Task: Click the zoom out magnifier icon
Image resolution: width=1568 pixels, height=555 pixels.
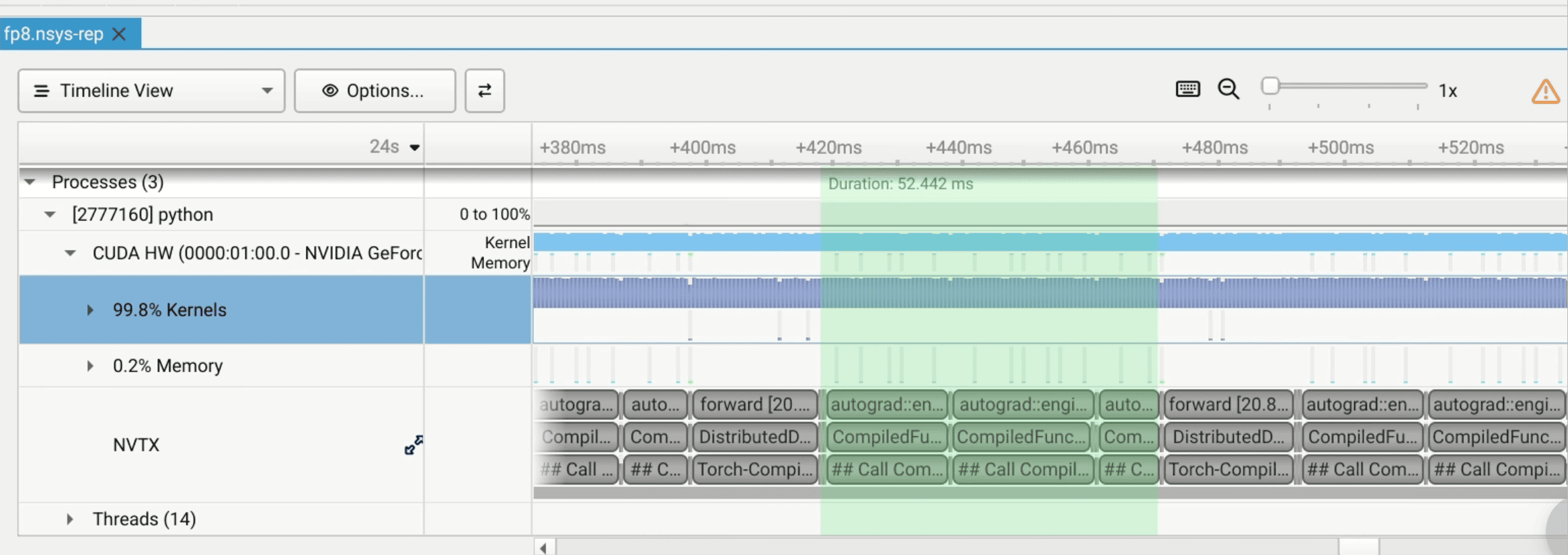Action: click(x=1228, y=89)
